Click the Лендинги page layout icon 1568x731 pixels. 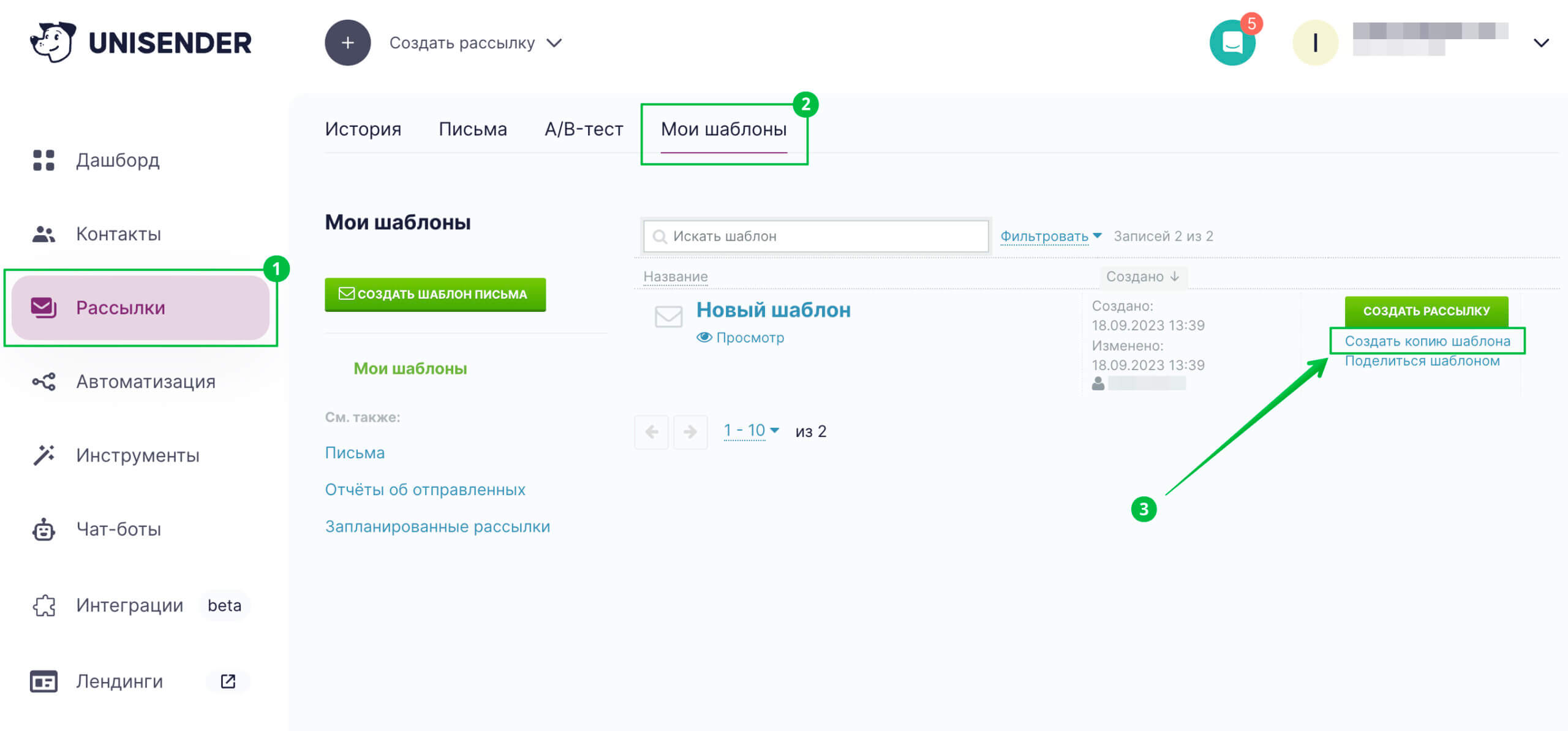tap(43, 681)
